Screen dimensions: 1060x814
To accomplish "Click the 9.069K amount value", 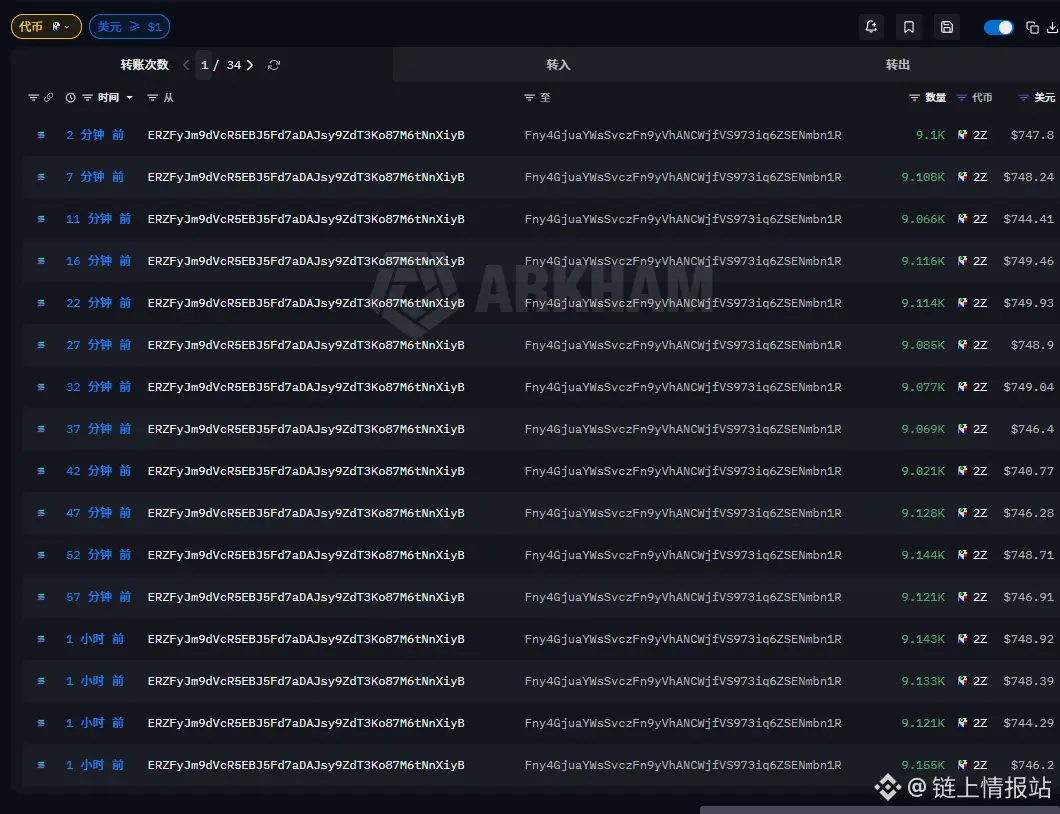I will (923, 429).
